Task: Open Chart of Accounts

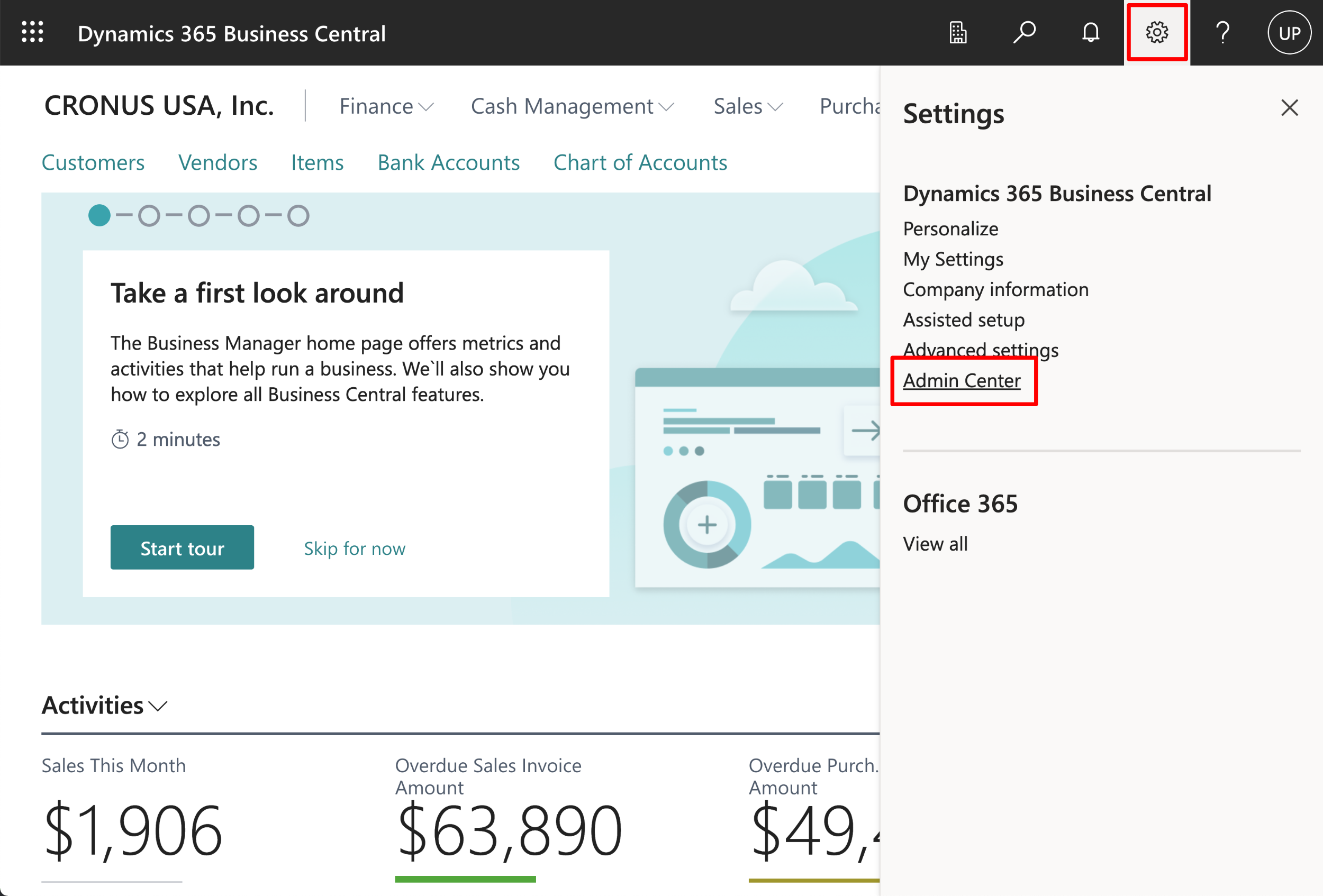Action: click(x=640, y=163)
